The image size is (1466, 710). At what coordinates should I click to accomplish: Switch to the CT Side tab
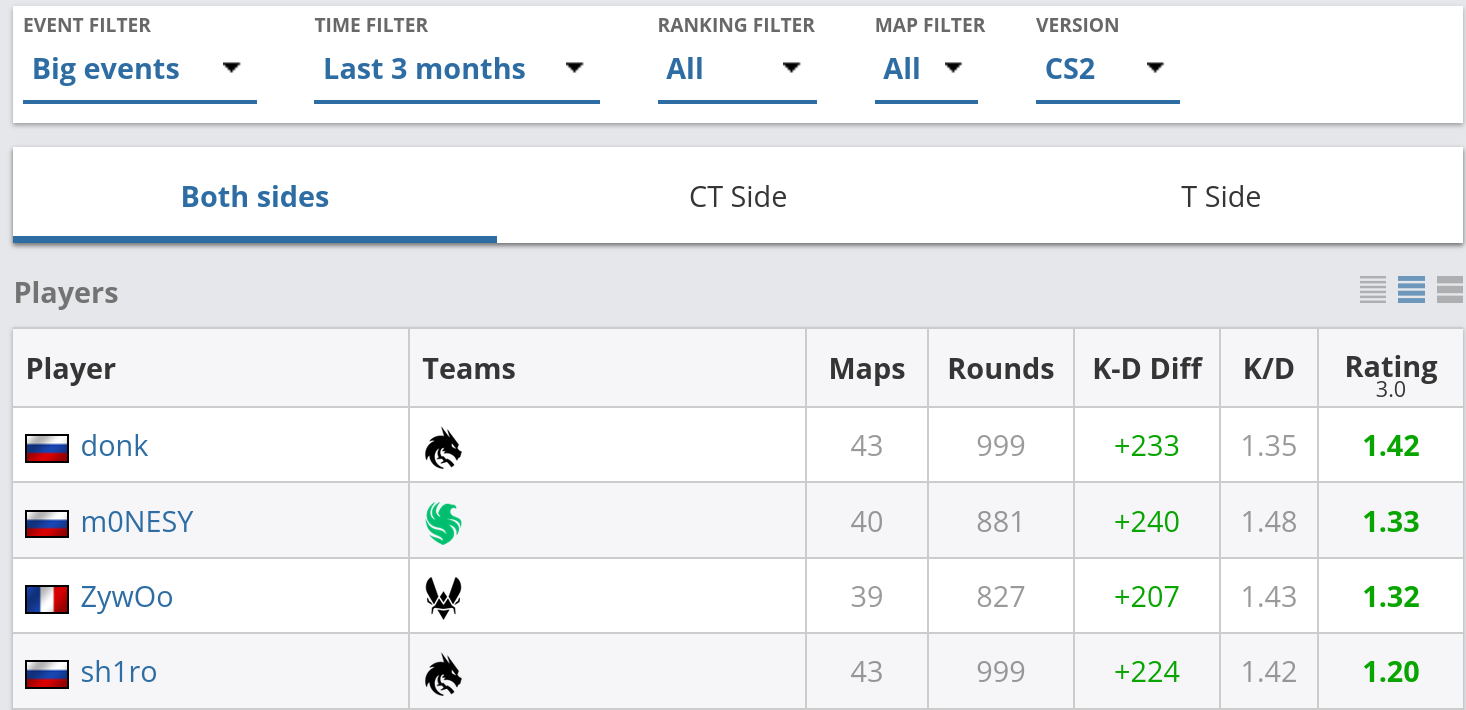pyautogui.click(x=738, y=196)
